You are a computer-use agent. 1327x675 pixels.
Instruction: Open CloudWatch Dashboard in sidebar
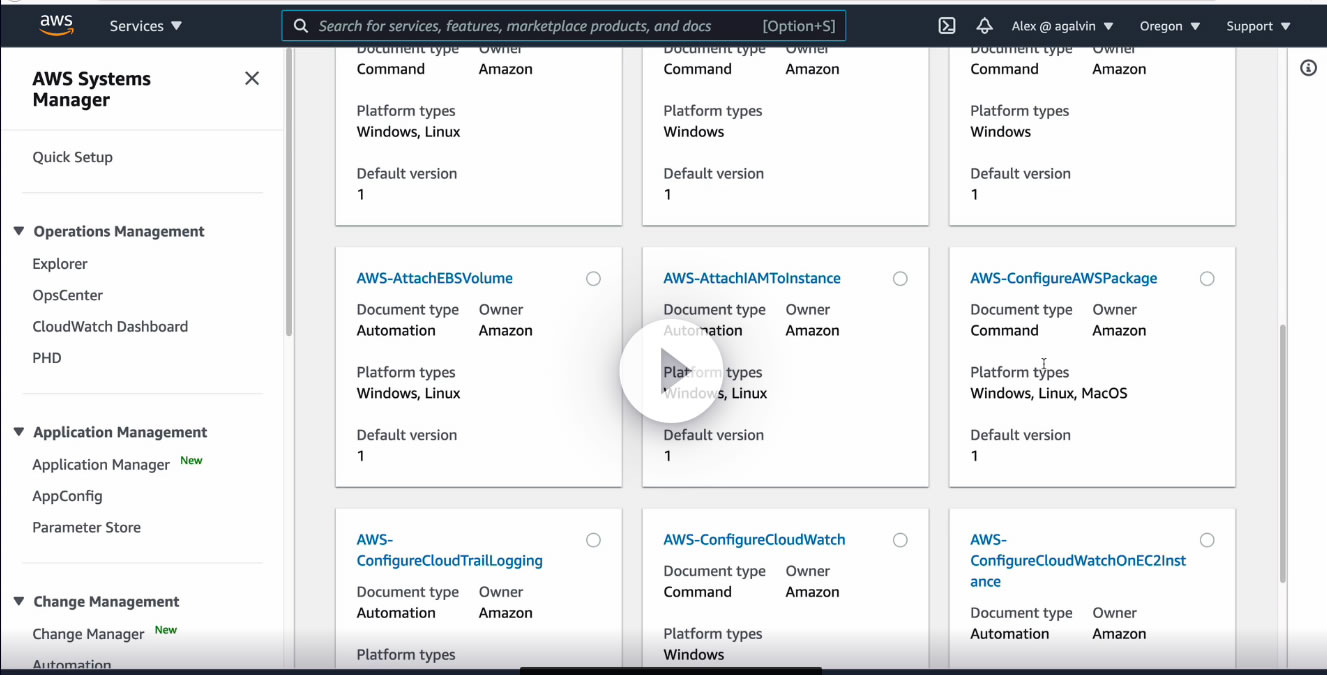(110, 326)
